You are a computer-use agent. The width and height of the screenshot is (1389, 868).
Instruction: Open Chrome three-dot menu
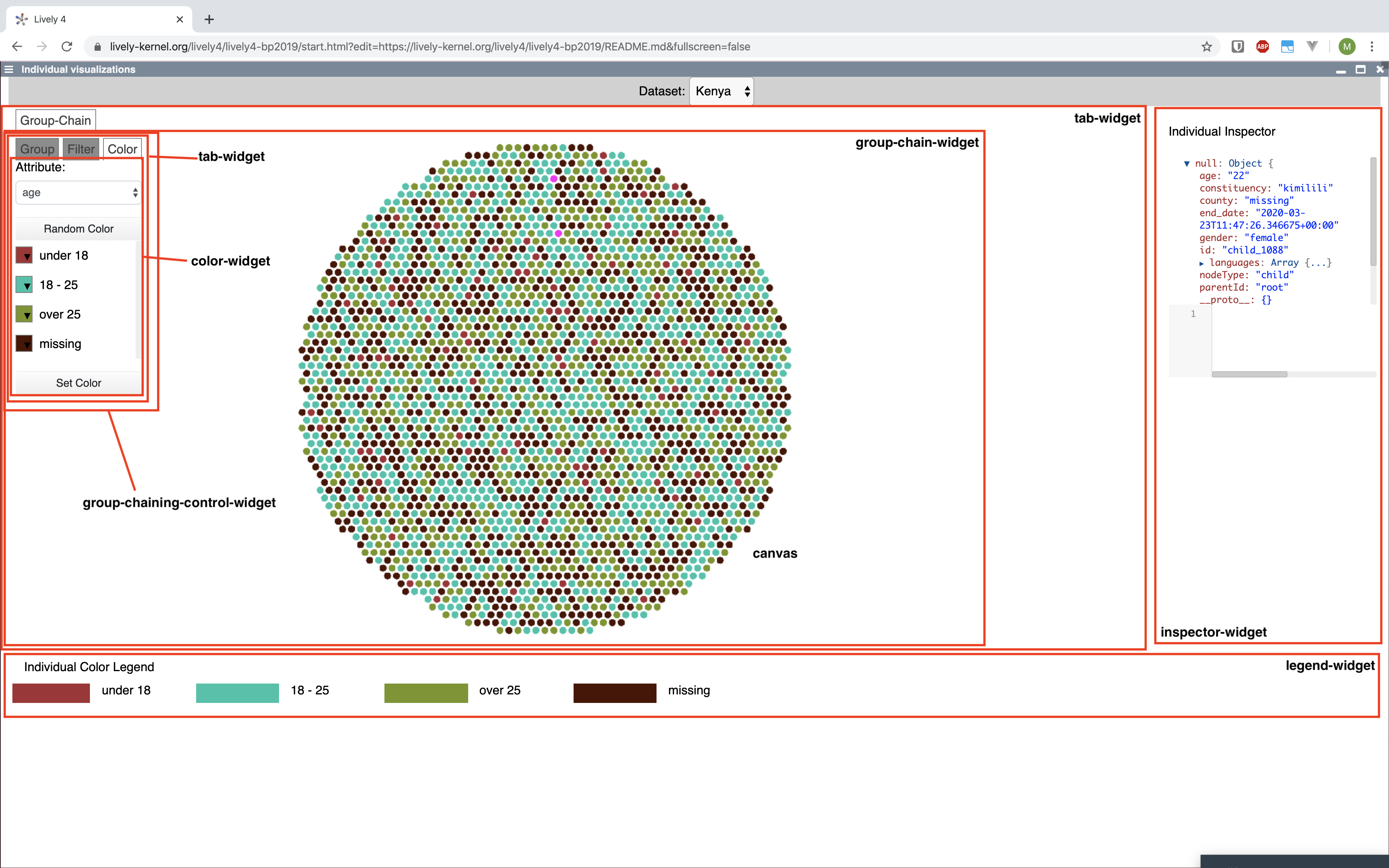click(1372, 46)
